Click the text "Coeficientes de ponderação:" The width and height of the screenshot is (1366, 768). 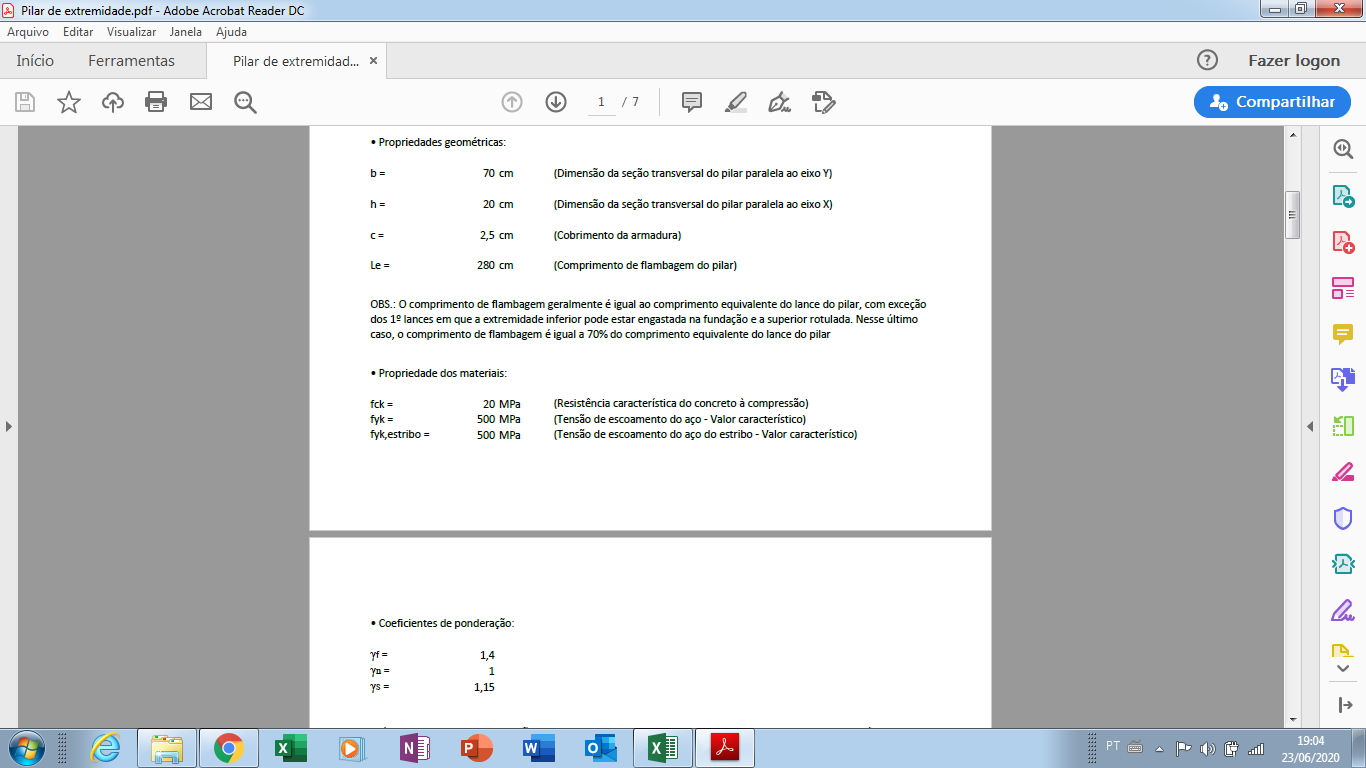coord(446,623)
